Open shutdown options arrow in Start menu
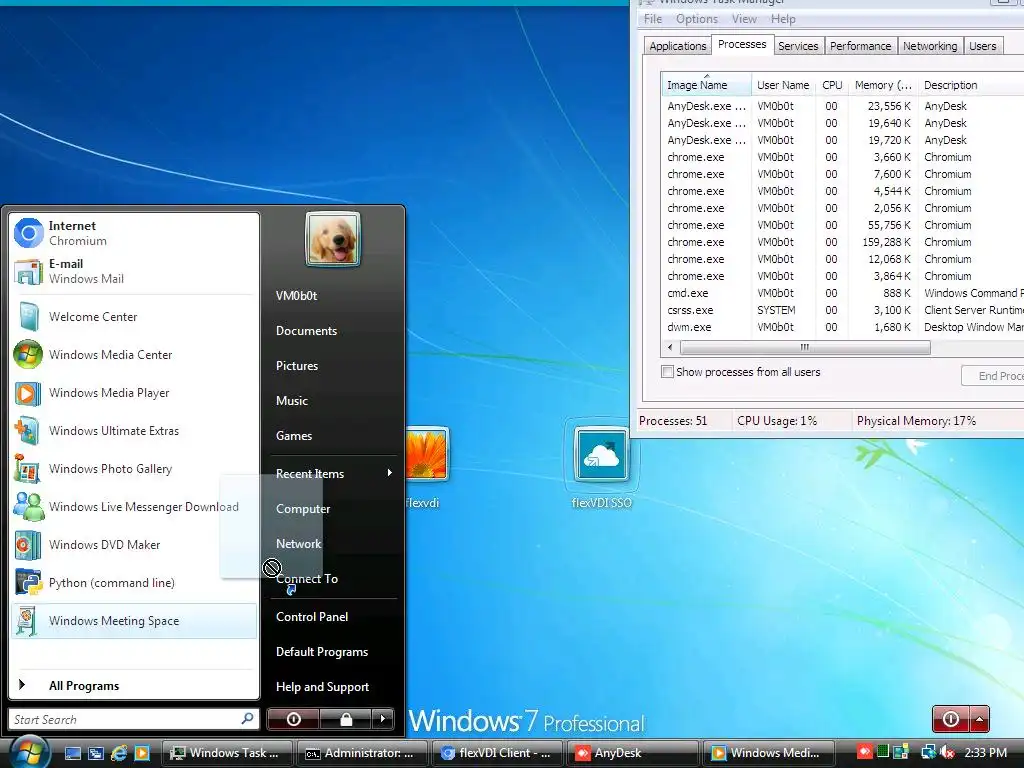Image resolution: width=1024 pixels, height=768 pixels. point(383,719)
